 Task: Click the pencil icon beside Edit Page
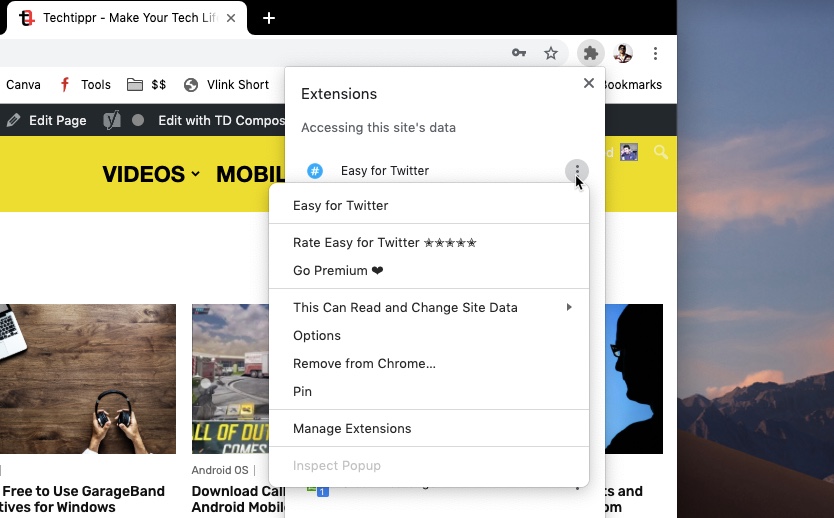pos(13,121)
